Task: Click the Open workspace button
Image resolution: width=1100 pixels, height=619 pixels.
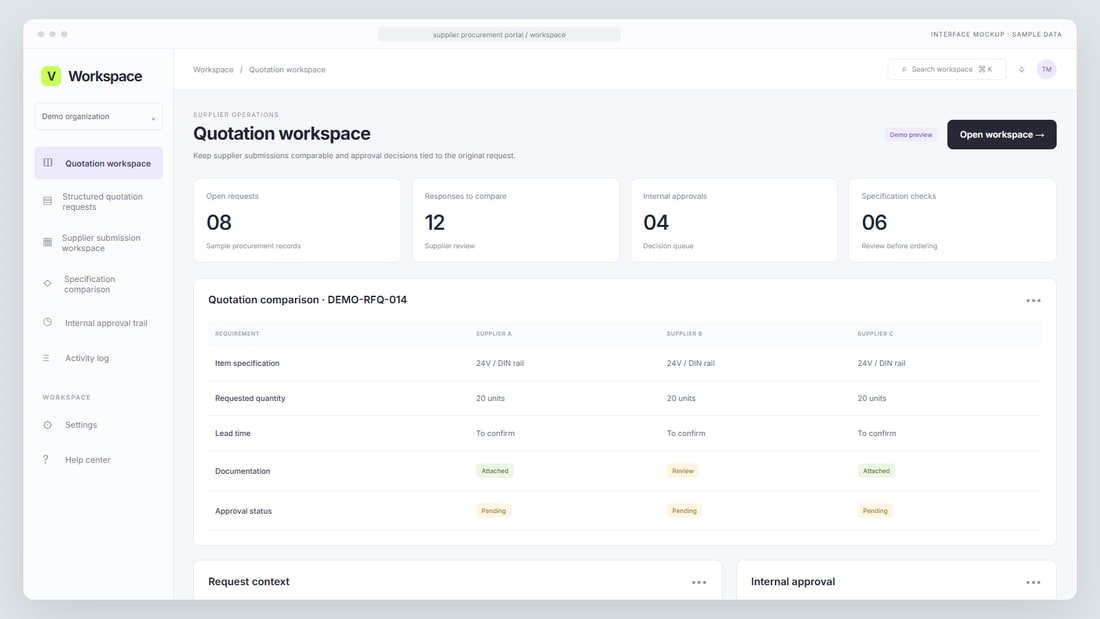Action: point(1001,134)
